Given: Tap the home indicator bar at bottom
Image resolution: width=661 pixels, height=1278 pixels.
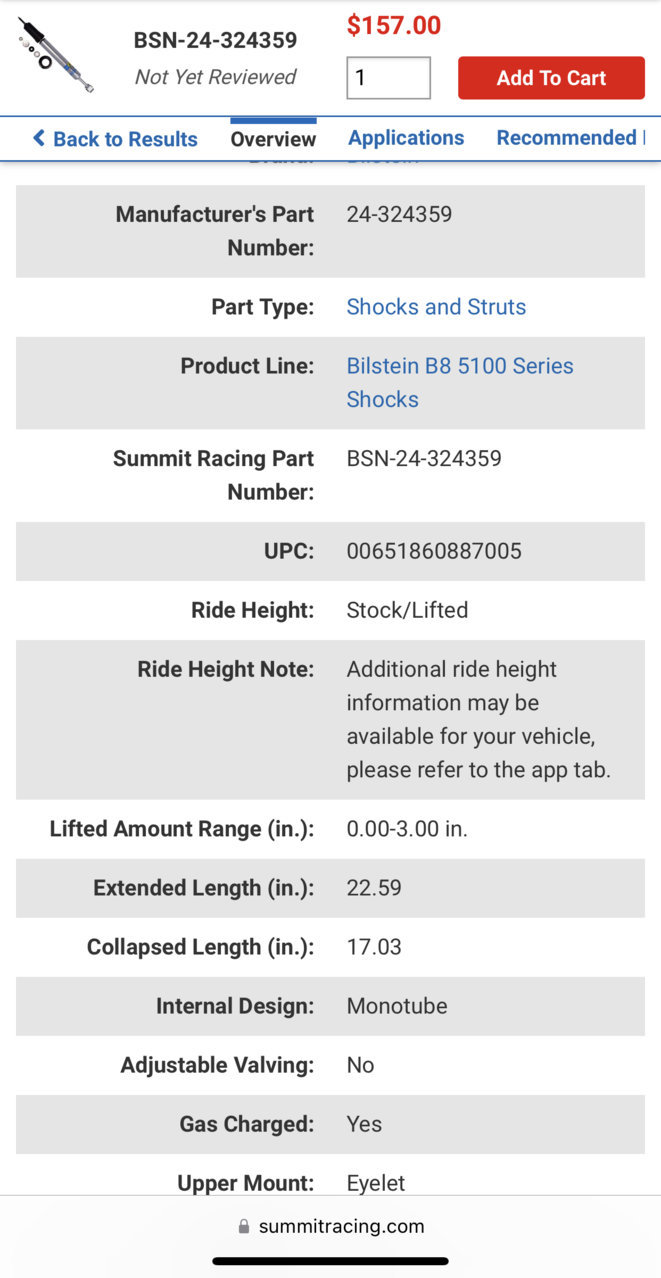Looking at the screenshot, I should tap(330, 1262).
